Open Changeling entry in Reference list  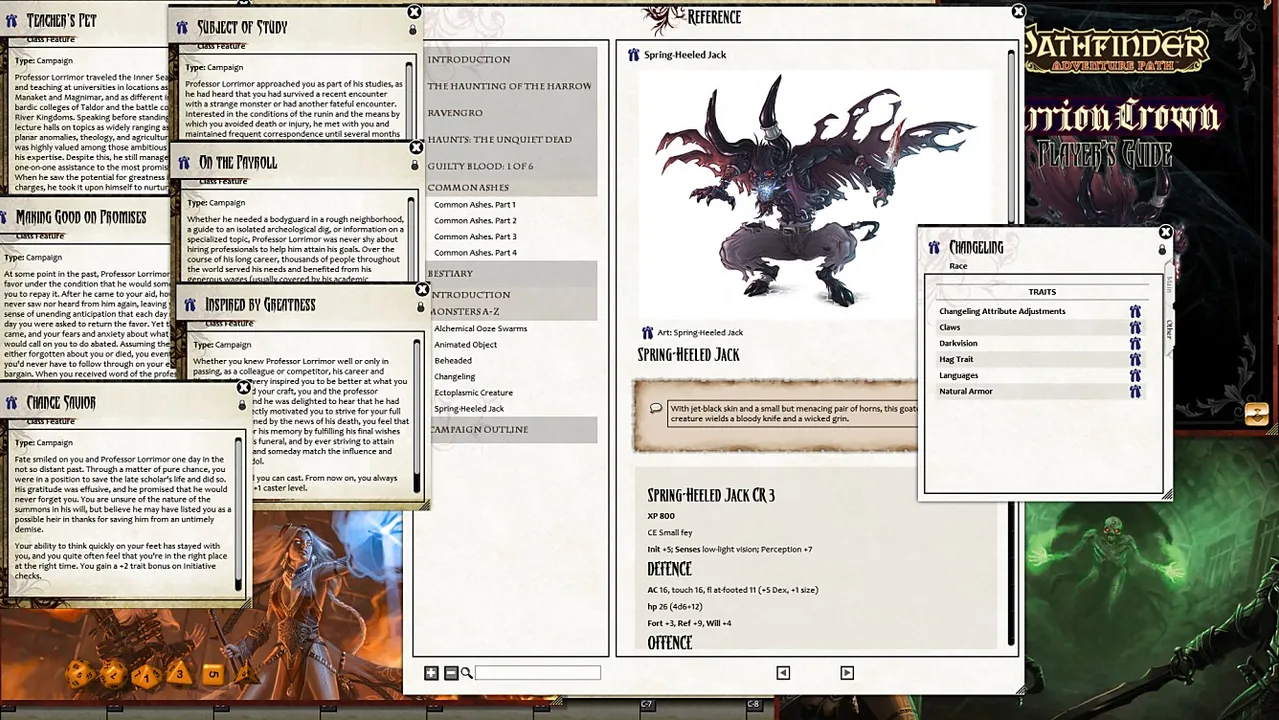point(455,377)
